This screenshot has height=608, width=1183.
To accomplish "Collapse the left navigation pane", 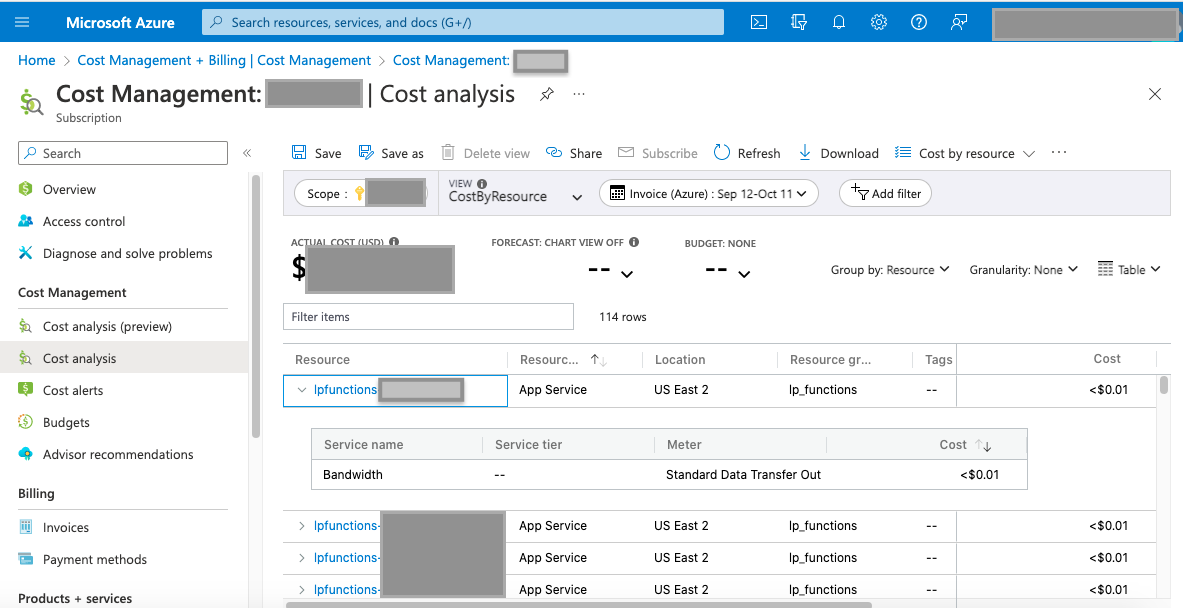I will (x=247, y=153).
